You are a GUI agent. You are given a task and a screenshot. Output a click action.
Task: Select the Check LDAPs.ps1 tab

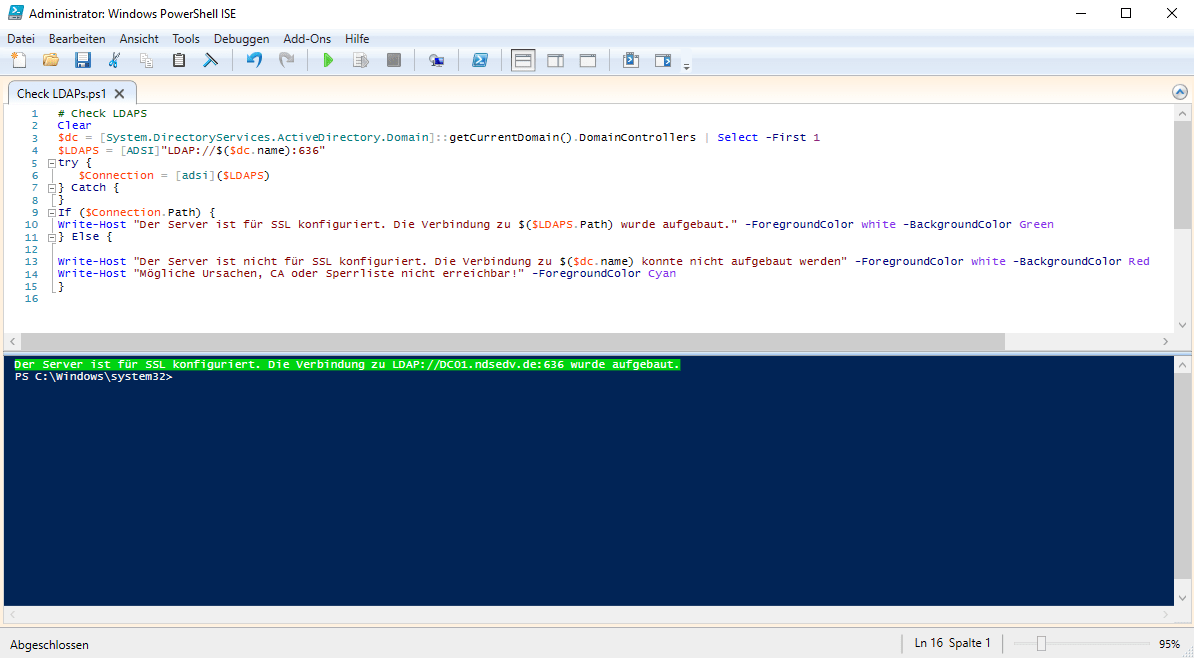point(60,91)
